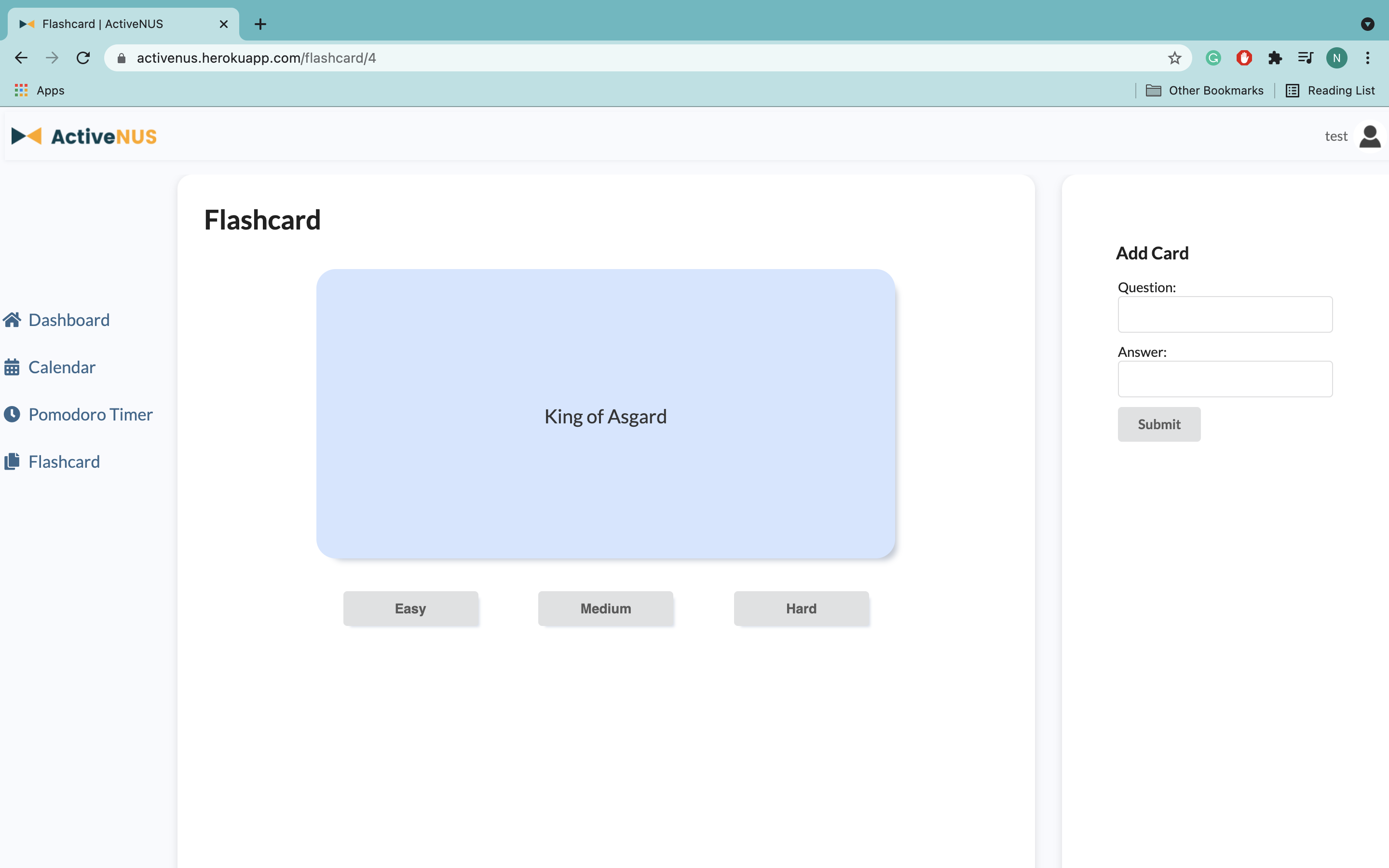Rate the card as Medium

point(606,609)
